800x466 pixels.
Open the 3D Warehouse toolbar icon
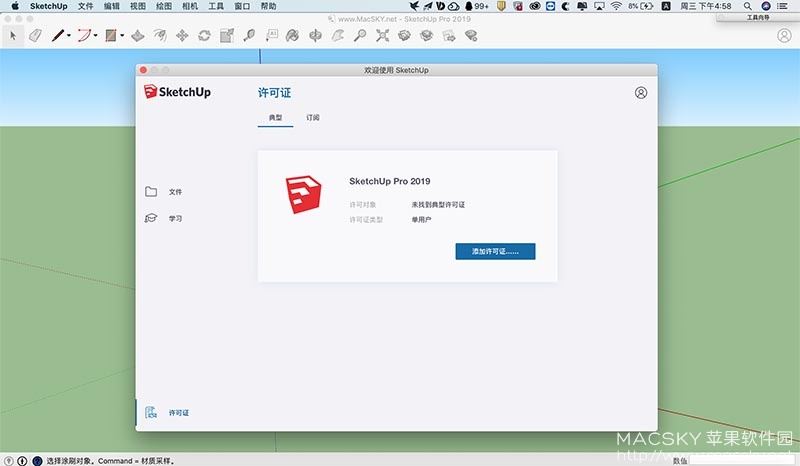pyautogui.click(x=405, y=36)
